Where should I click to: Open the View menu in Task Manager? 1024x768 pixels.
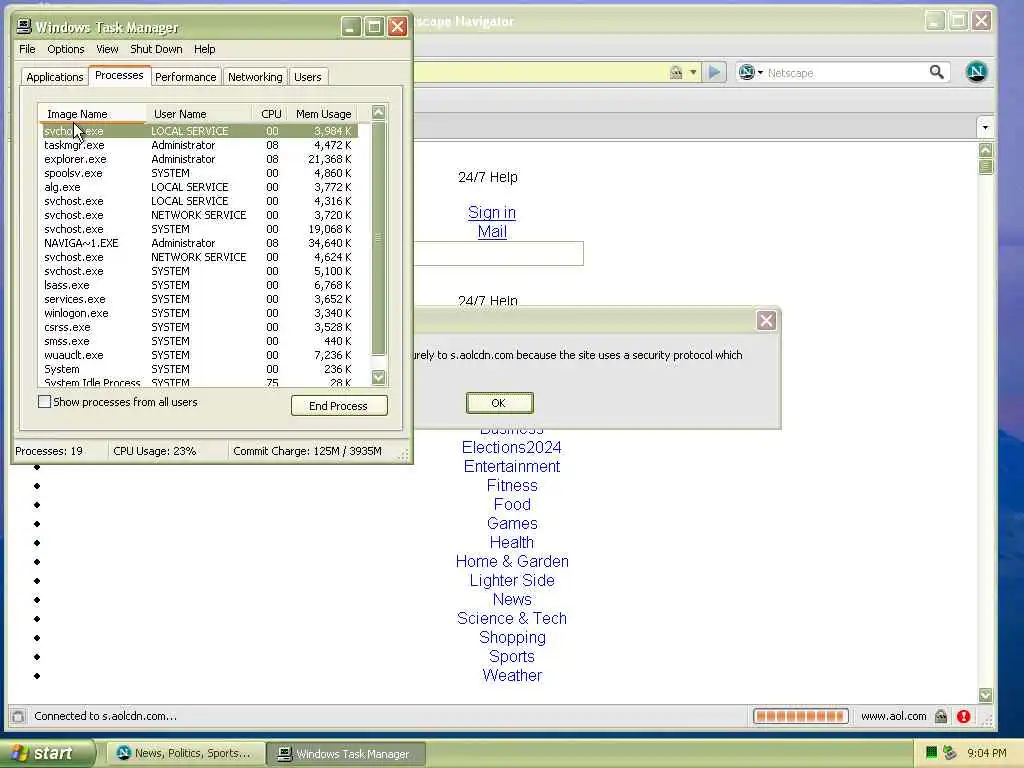(107, 49)
